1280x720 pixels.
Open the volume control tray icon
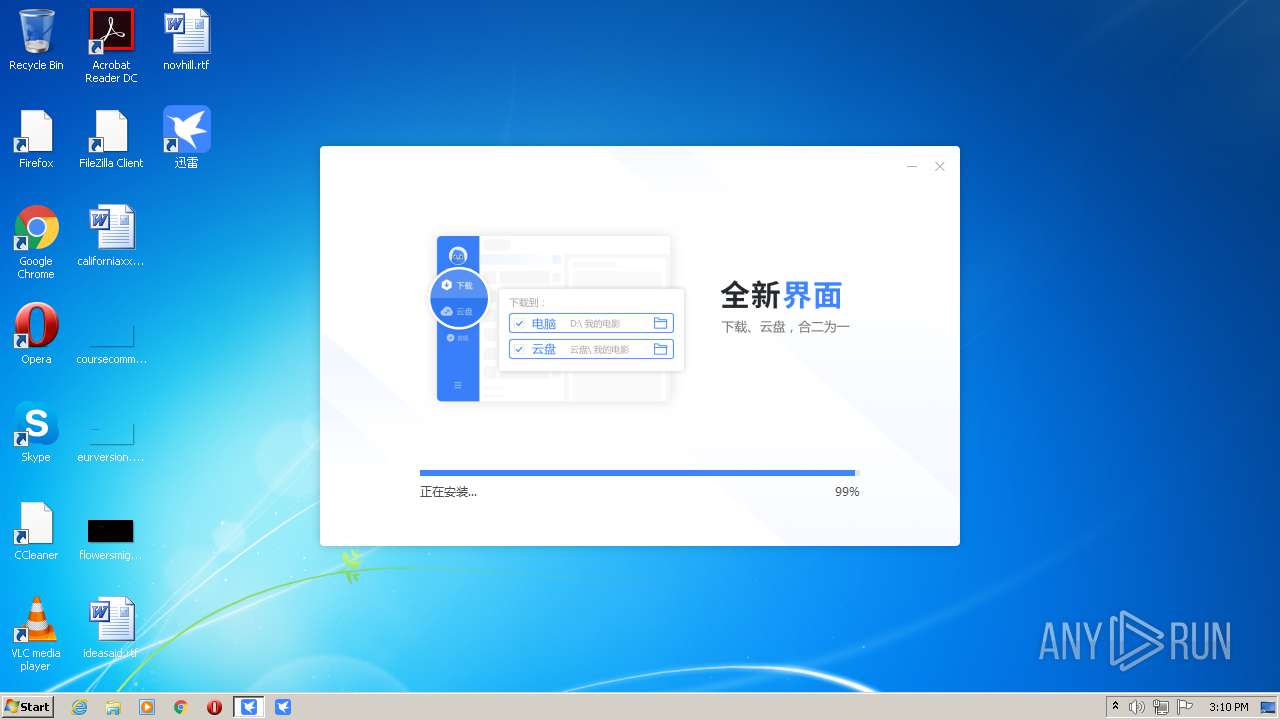click(1137, 707)
